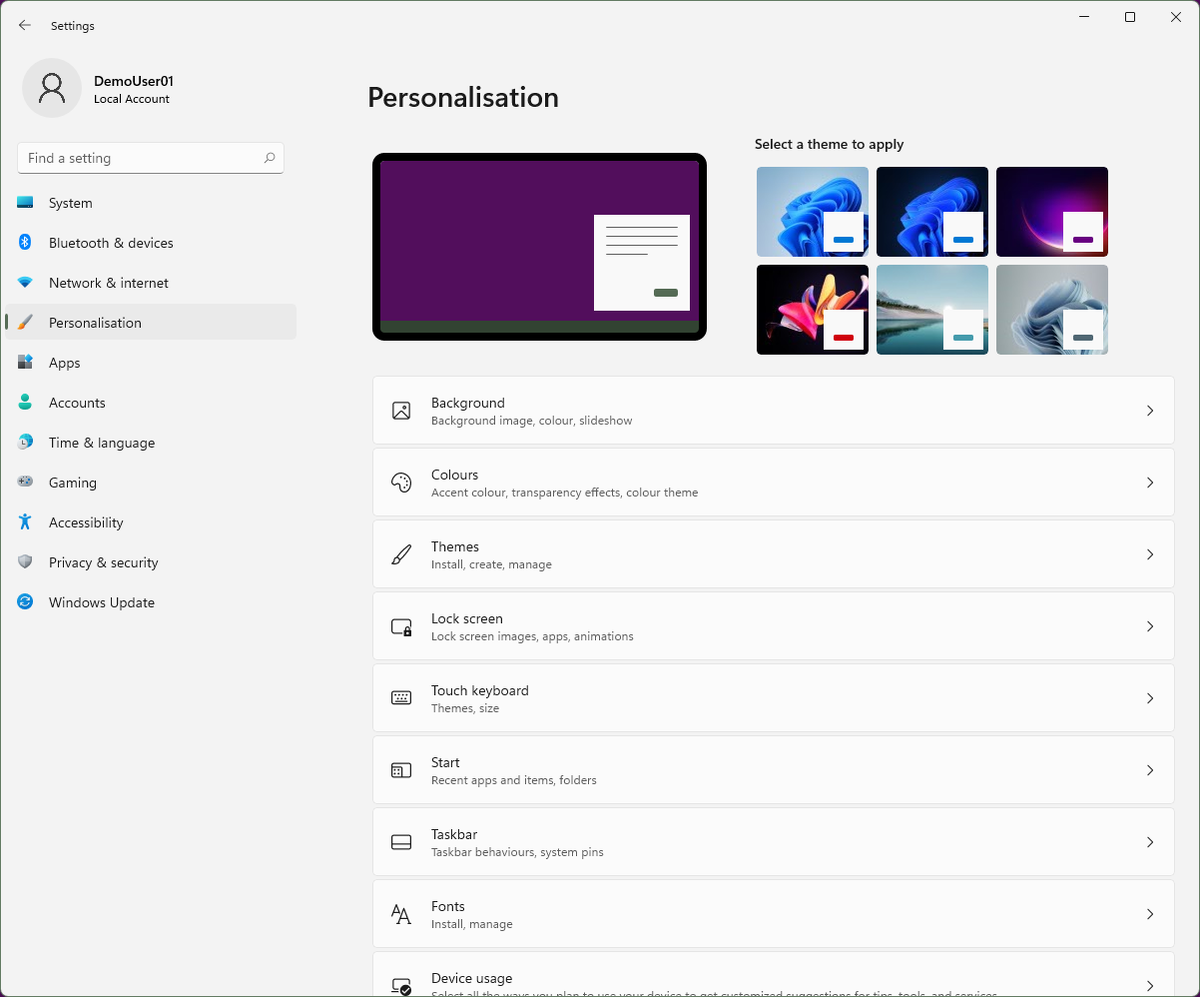Apply the lake Sunrise theme
The image size is (1200, 997).
click(x=932, y=310)
